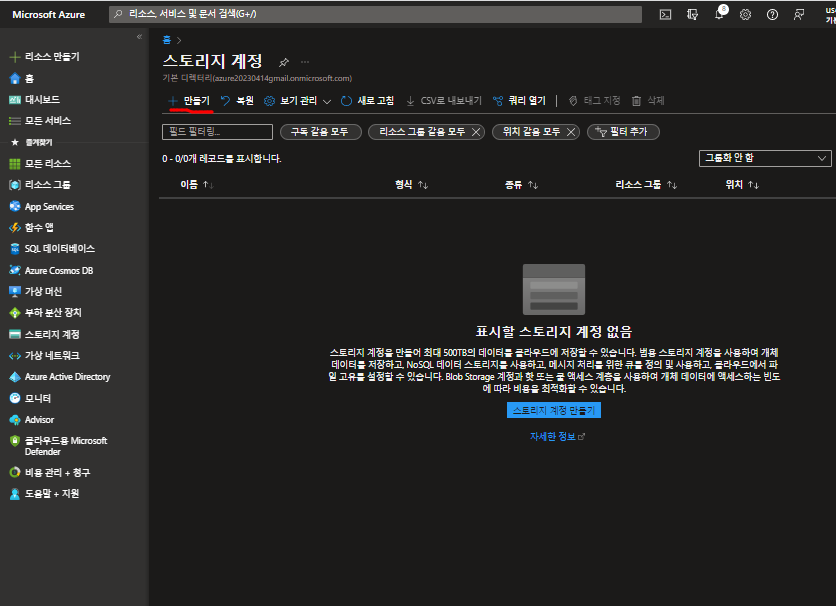Image resolution: width=836 pixels, height=606 pixels.
Task: Pin the 스토리지 계정 page with the pin icon
Action: (284, 62)
